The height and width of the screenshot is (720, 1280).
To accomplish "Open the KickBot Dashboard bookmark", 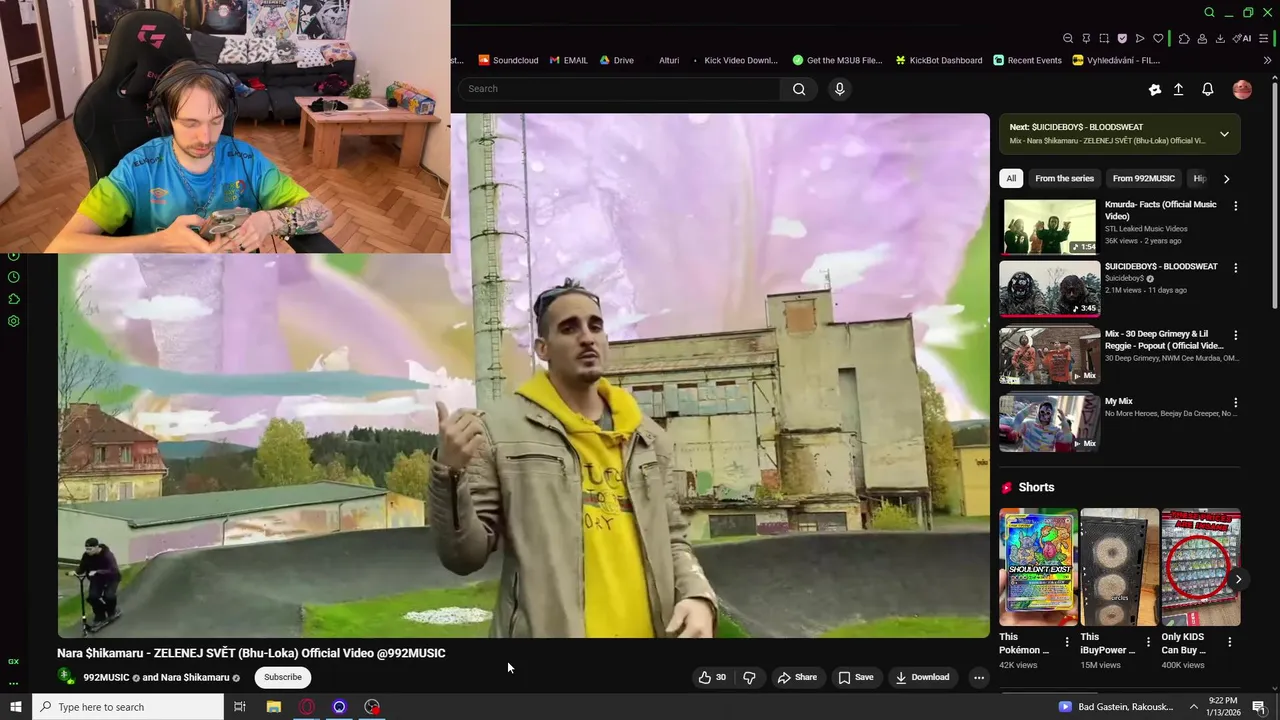I will tap(939, 60).
